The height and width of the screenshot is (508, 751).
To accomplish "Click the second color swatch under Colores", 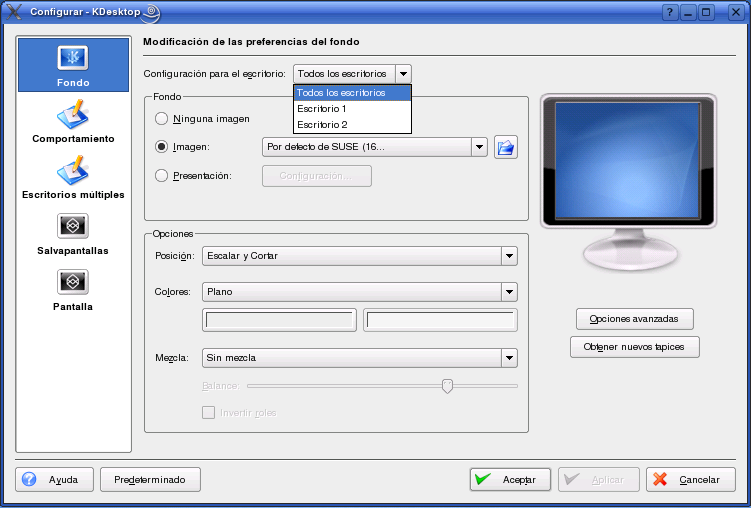I will pyautogui.click(x=440, y=320).
